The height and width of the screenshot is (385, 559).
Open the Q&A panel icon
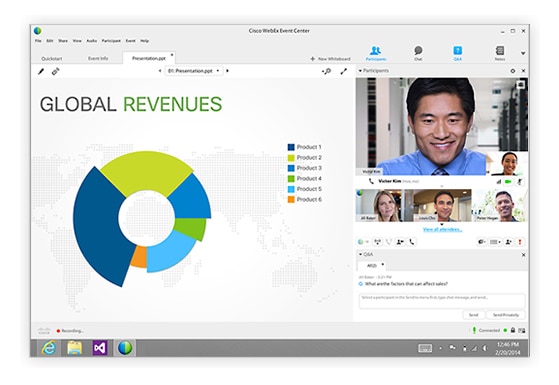pyautogui.click(x=457, y=53)
